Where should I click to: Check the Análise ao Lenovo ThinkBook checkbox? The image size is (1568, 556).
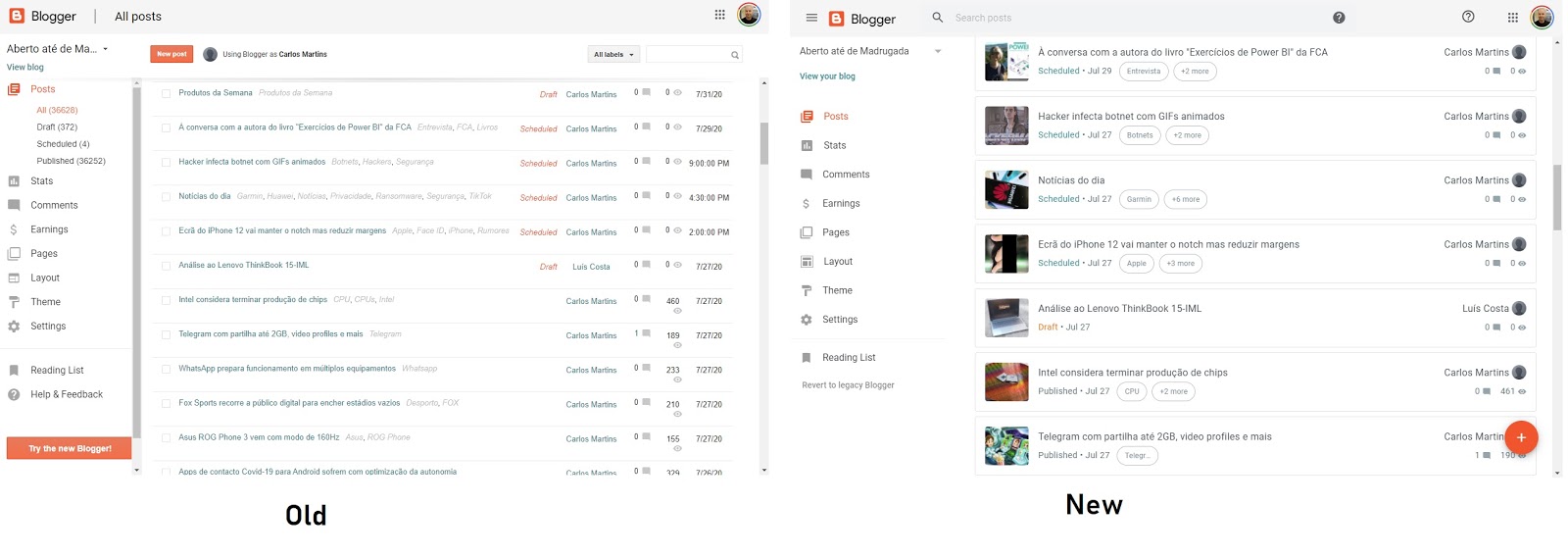pos(166,266)
